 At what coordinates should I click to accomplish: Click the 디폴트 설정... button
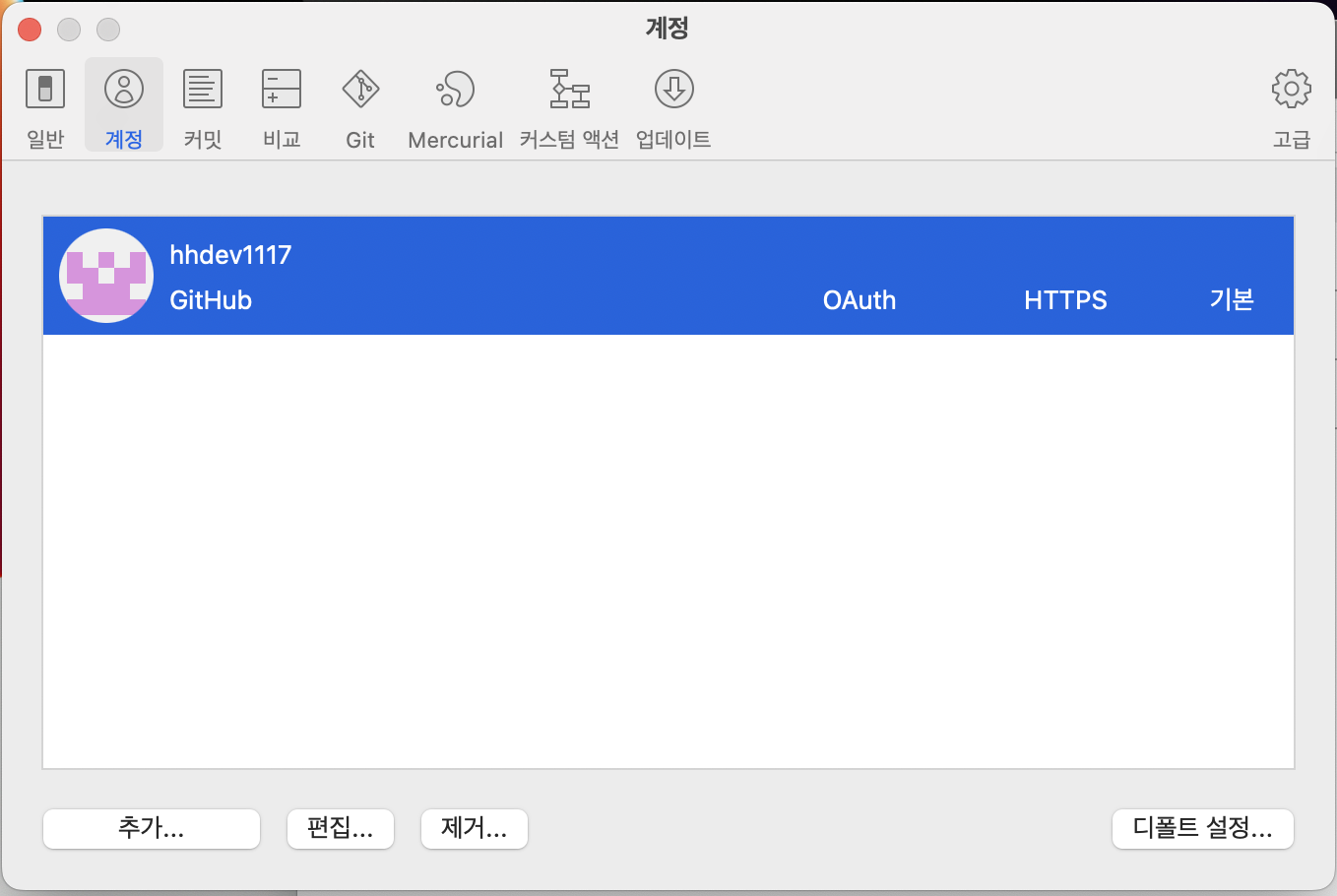[x=1203, y=828]
